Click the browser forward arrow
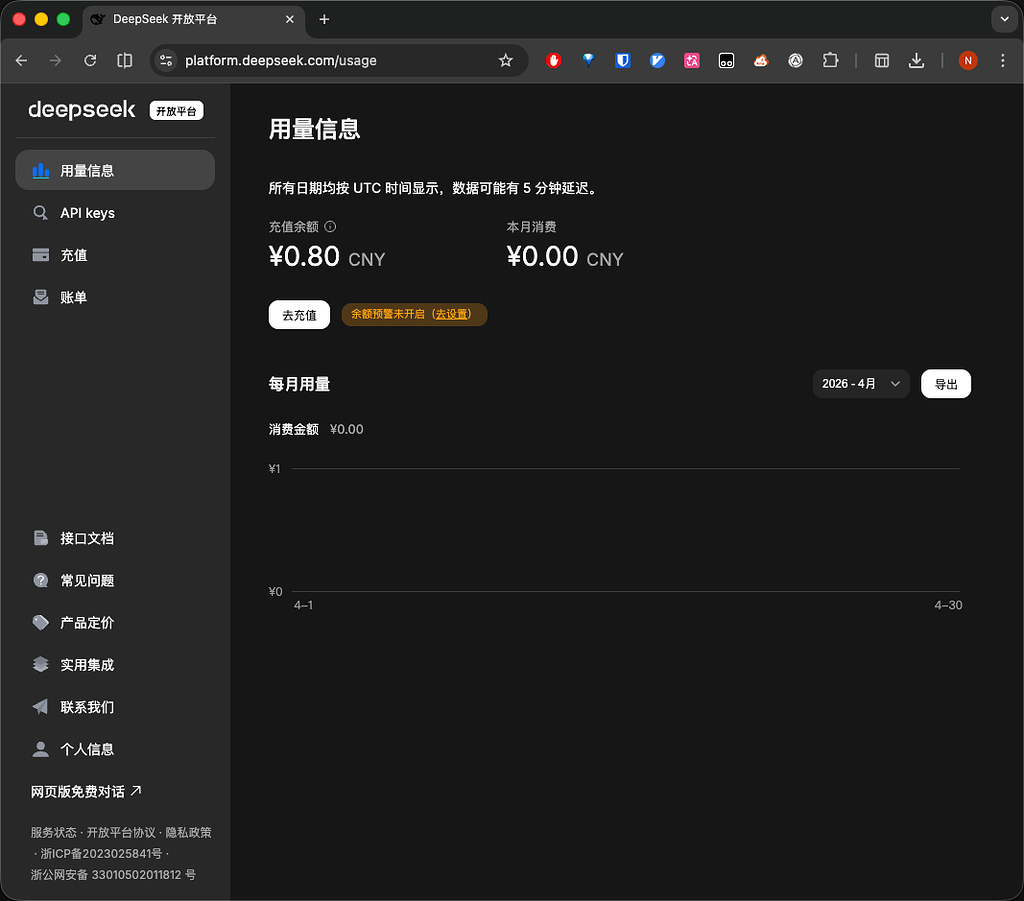Screen dimensions: 1024x901 click(56, 61)
